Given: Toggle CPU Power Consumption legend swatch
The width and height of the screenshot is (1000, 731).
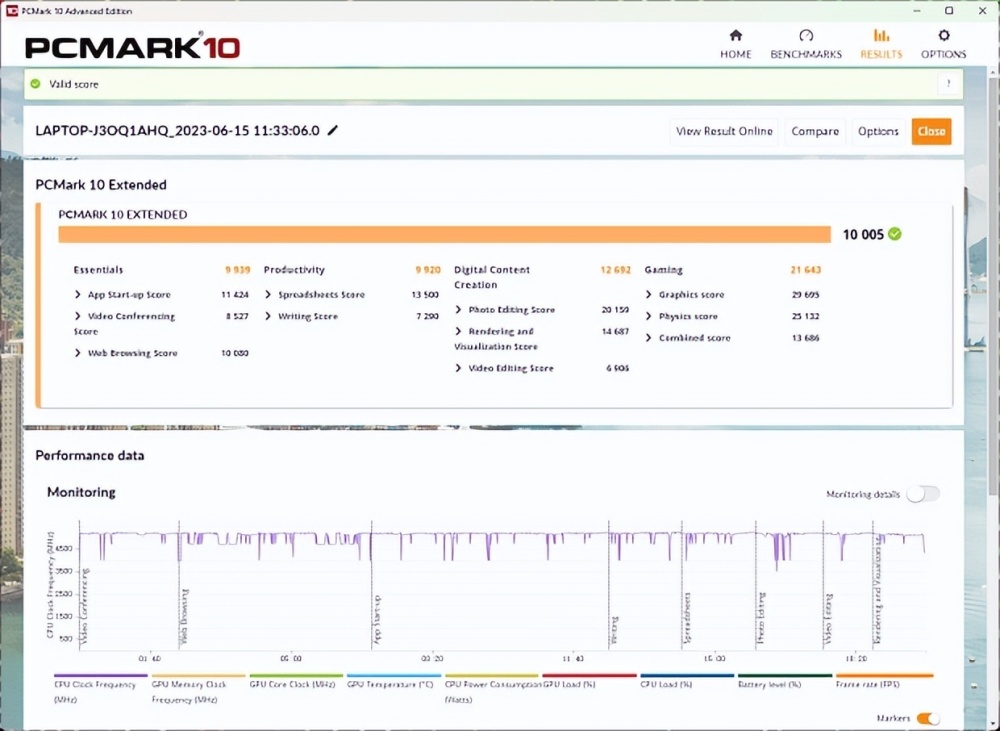Looking at the screenshot, I should (491, 675).
